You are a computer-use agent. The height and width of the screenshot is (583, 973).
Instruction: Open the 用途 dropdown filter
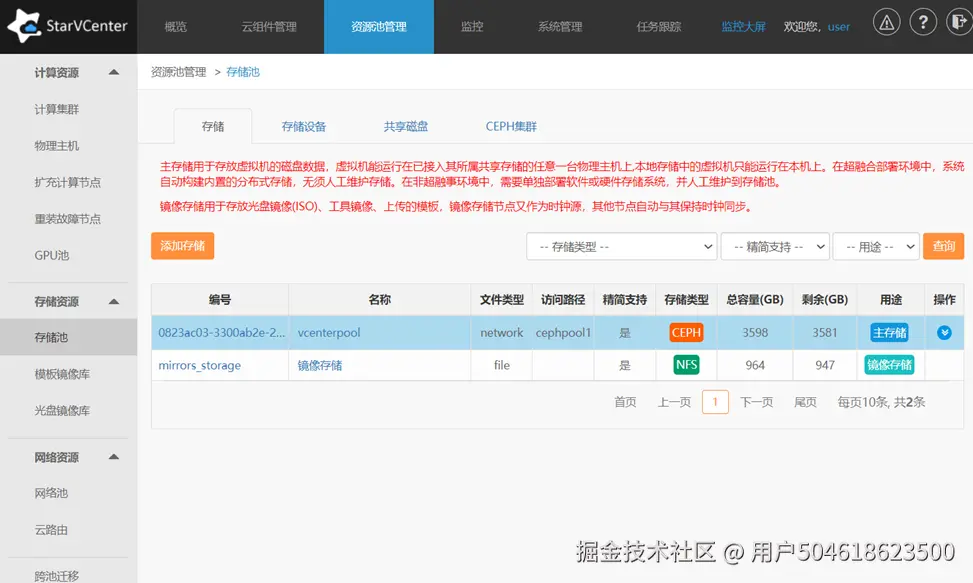click(x=876, y=246)
